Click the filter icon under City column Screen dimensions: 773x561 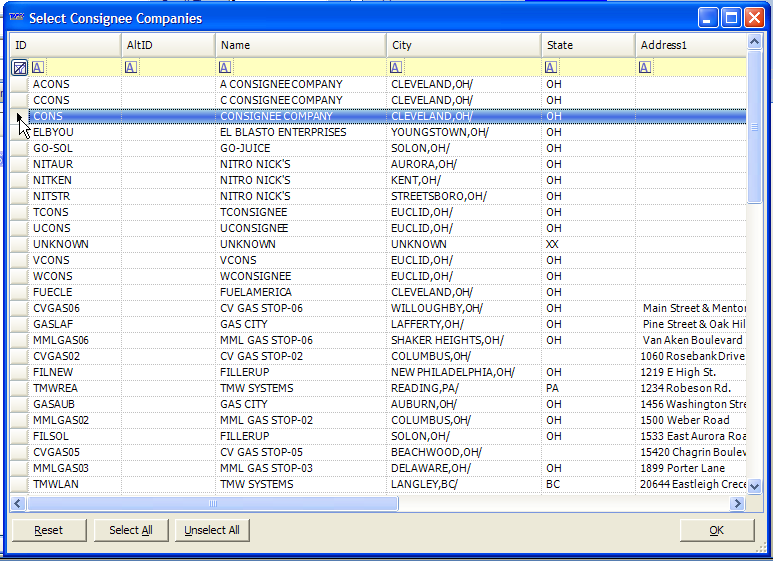tap(397, 67)
